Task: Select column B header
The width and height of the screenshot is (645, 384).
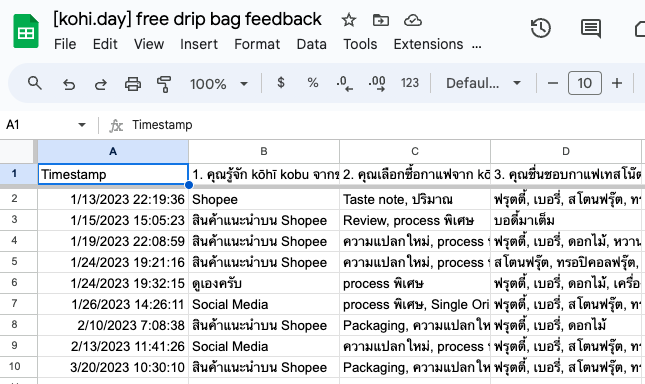Action: coord(264,151)
